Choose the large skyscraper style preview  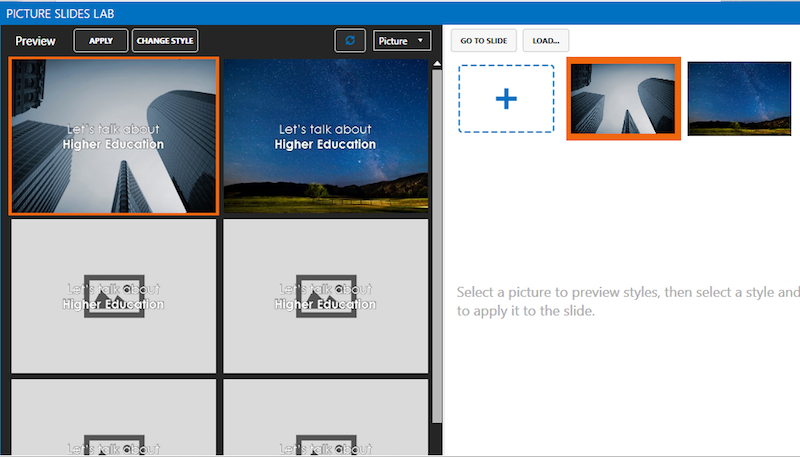coord(113,136)
